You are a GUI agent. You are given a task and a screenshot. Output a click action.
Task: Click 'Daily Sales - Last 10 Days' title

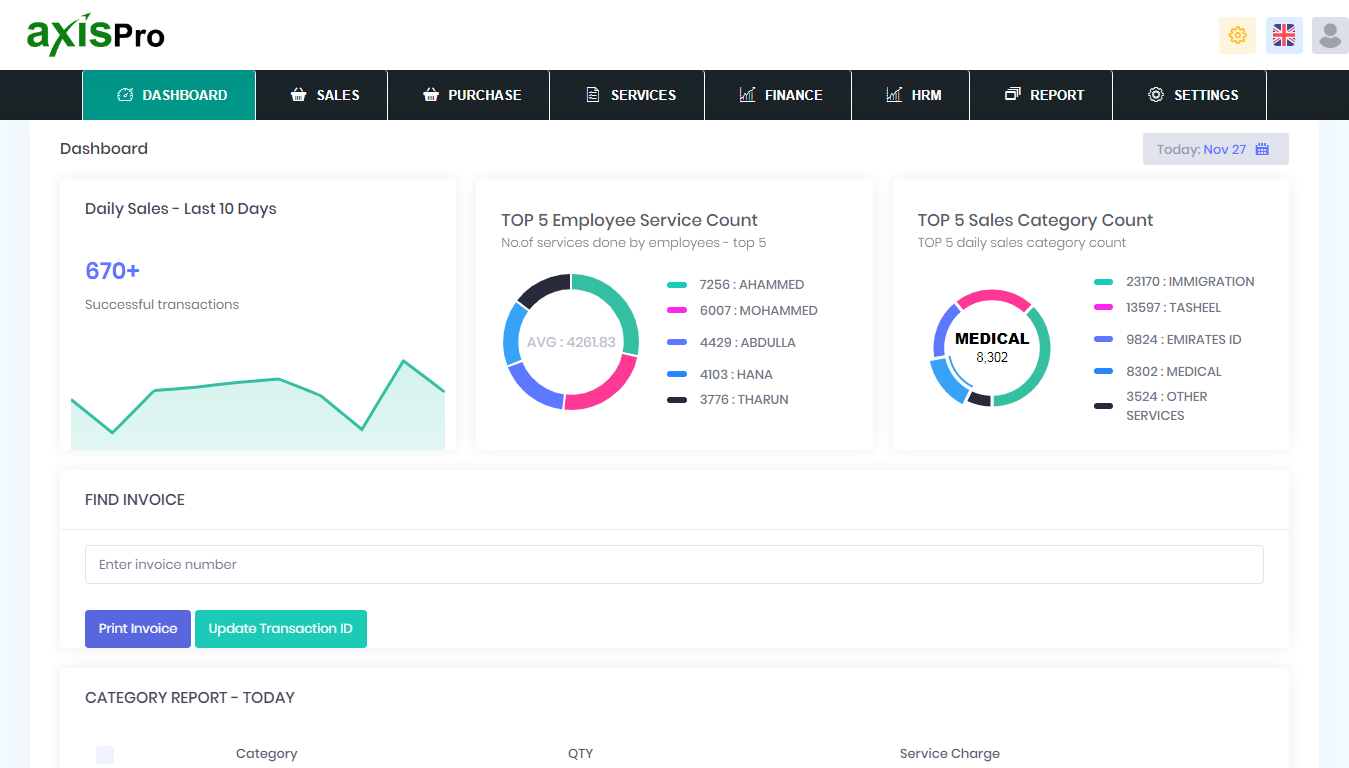(181, 209)
